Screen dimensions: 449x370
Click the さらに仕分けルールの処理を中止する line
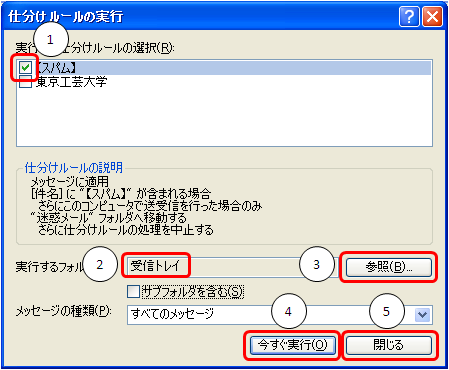pos(125,230)
